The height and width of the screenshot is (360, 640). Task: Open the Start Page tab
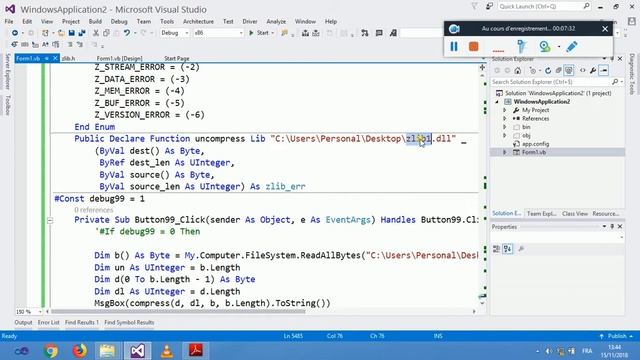[176, 58]
